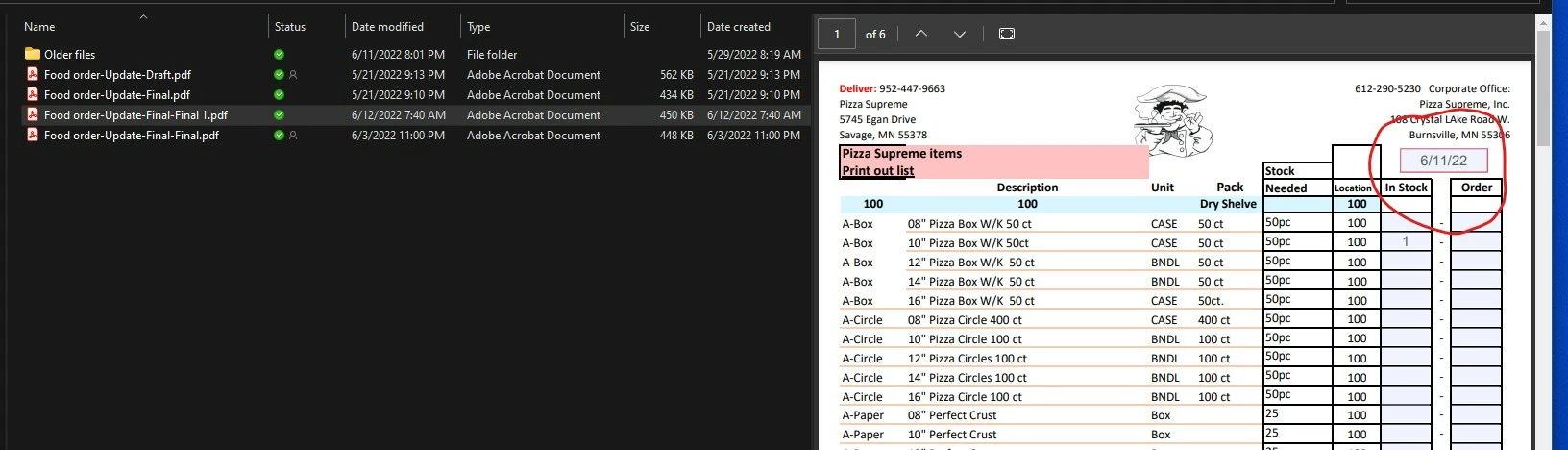Sort by Date modified column header
The height and width of the screenshot is (450, 1568).
pyautogui.click(x=387, y=27)
